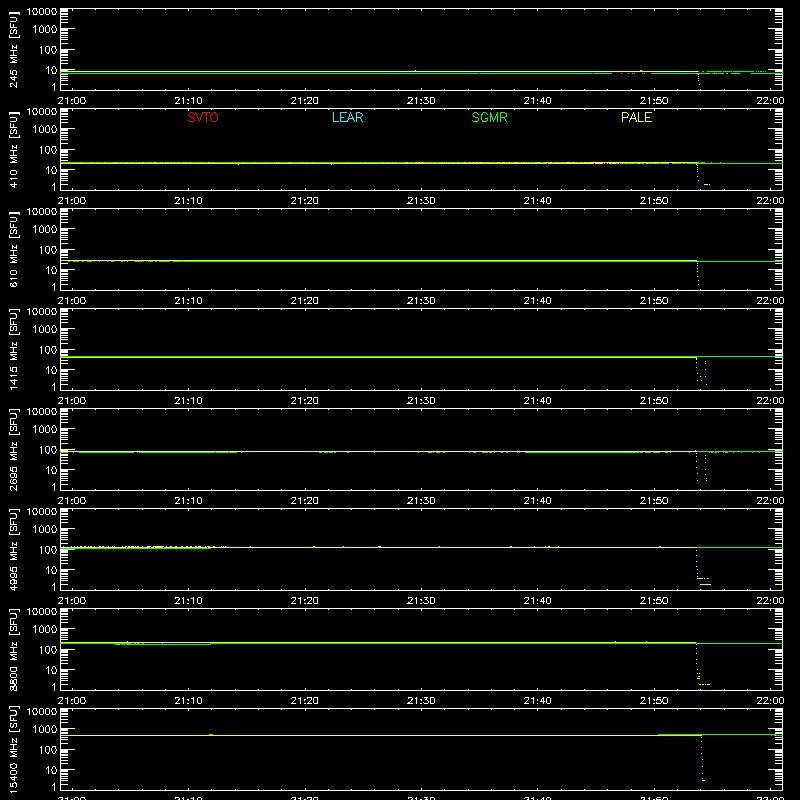Select the 1415 MHz [SFU] axis title
This screenshot has height=800, width=800.
(13, 350)
